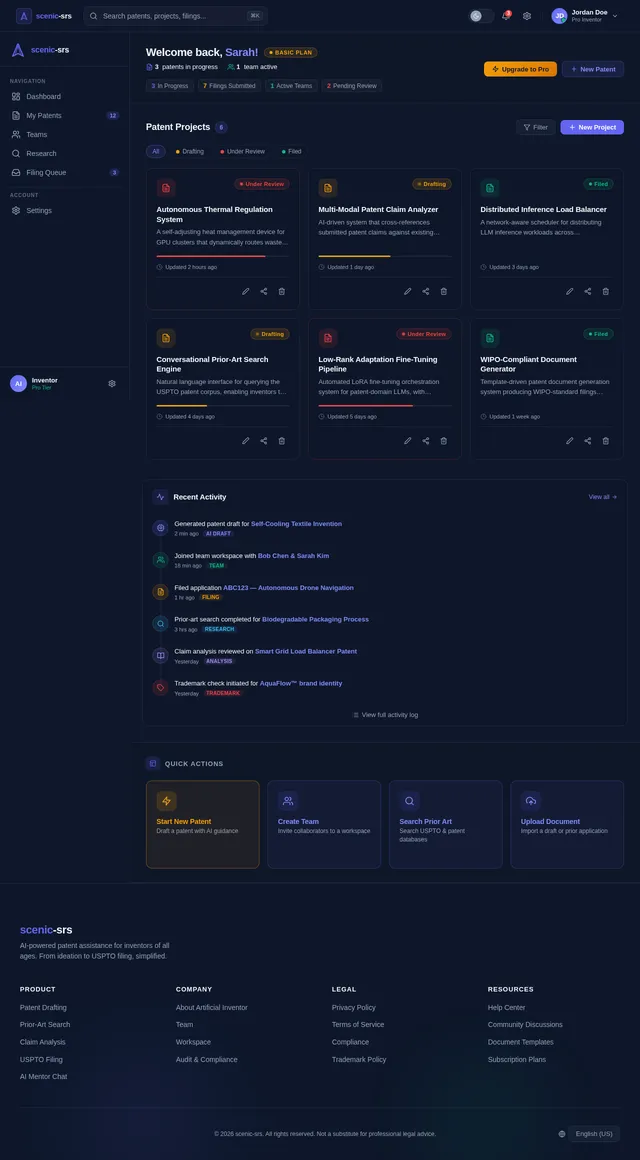Viewport: 640px width, 1160px height.
Task: Open settings gear in top bar
Action: coord(527,16)
